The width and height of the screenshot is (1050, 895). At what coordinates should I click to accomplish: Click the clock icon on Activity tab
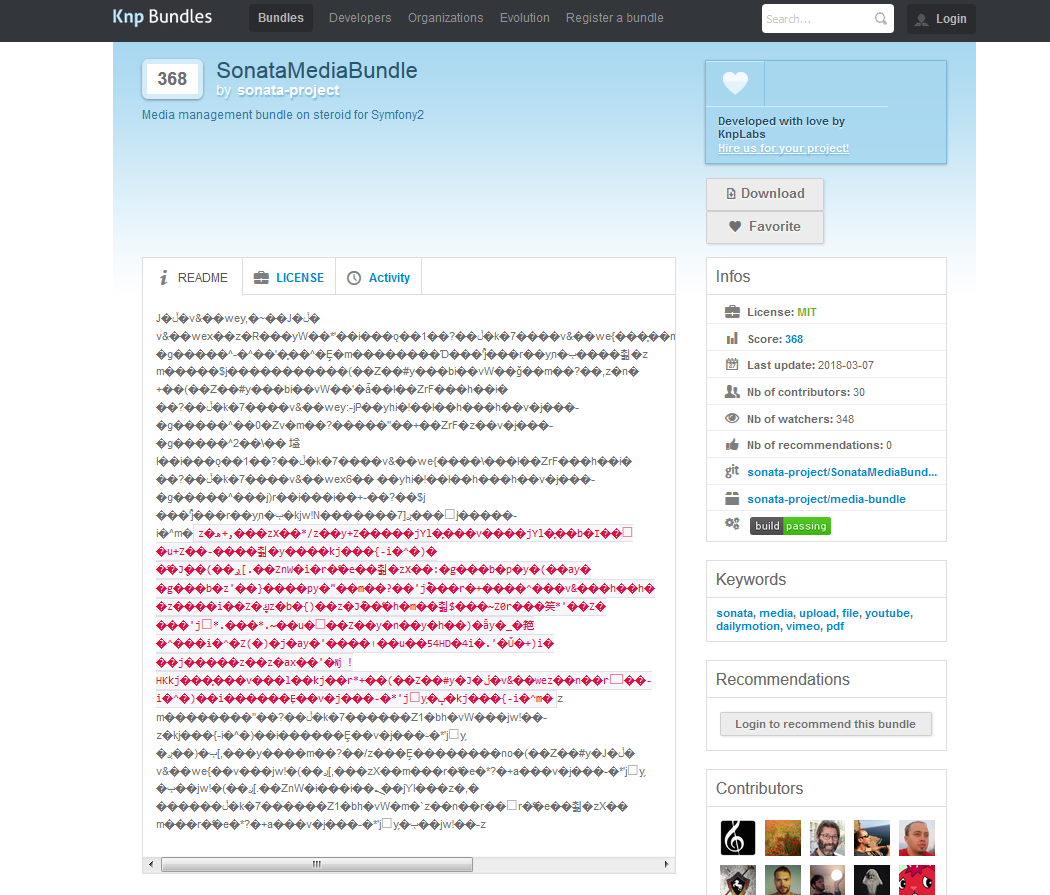(x=354, y=278)
